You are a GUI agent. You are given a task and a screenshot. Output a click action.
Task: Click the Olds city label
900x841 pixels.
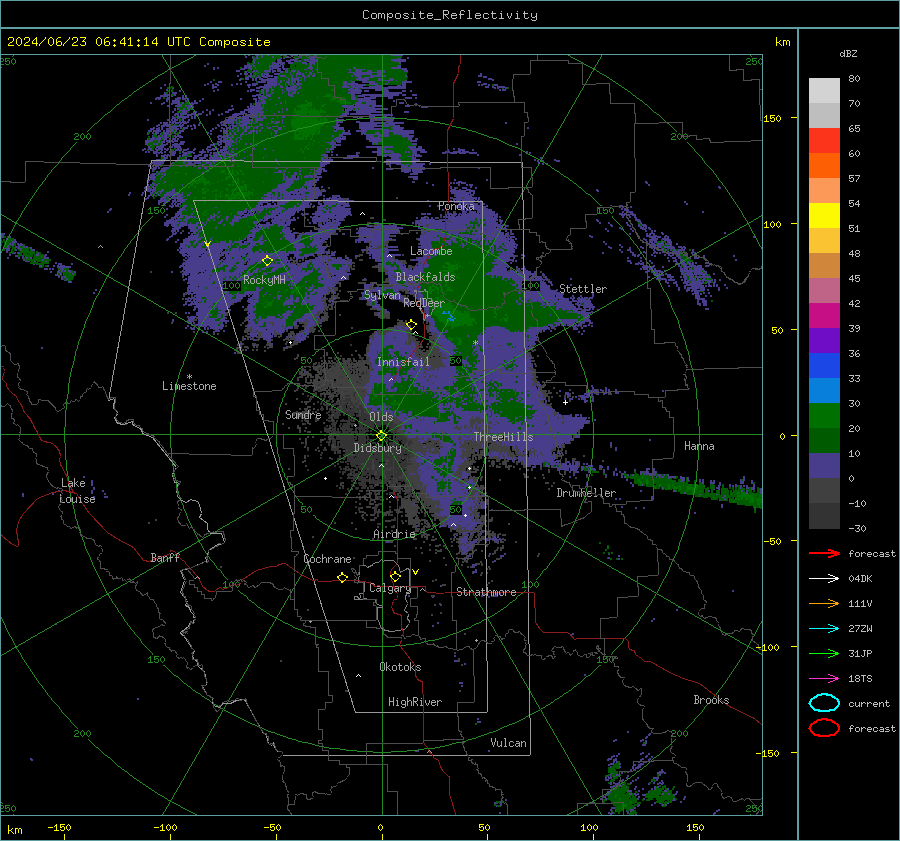tap(381, 417)
